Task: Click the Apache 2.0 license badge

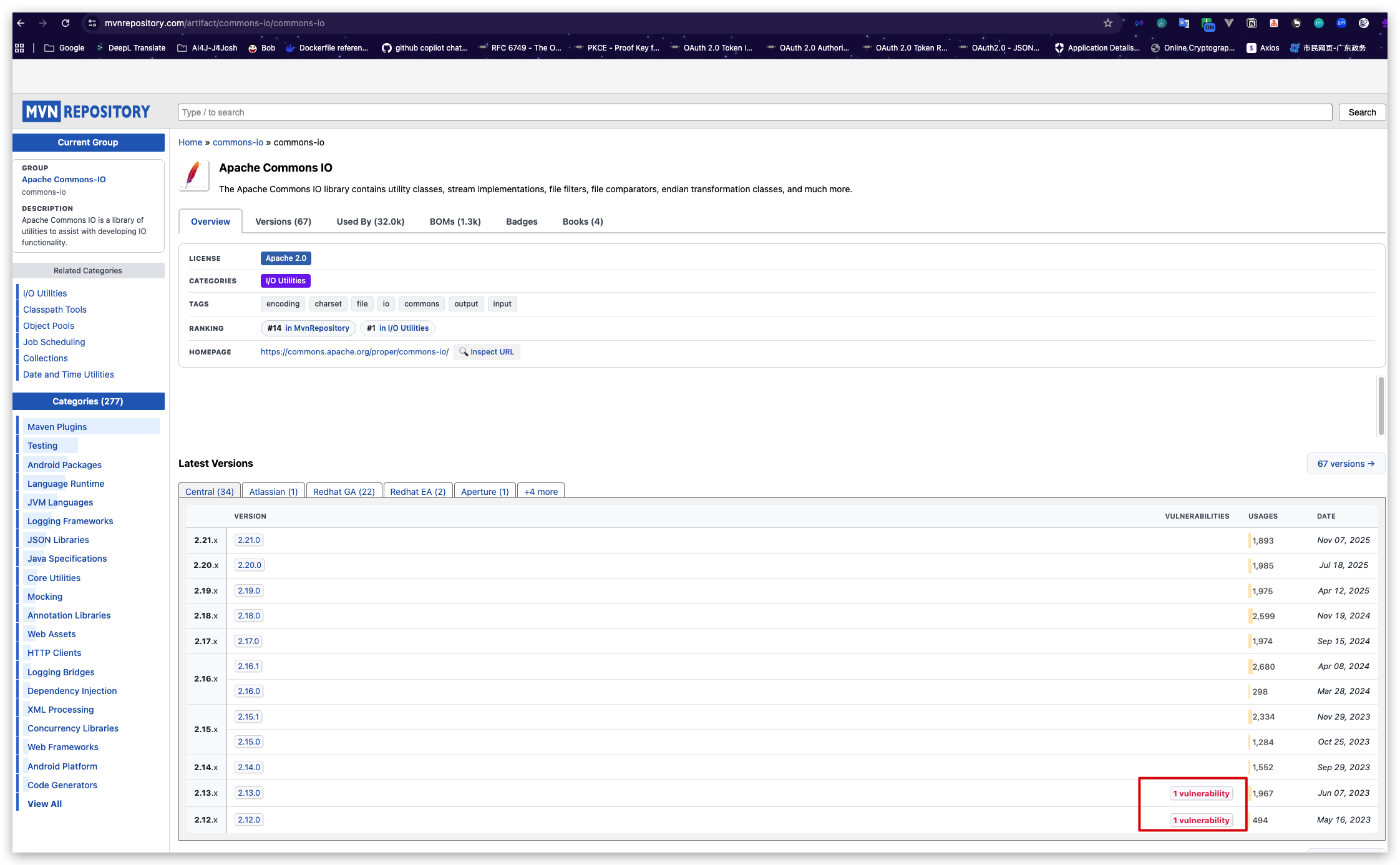Action: tap(286, 258)
